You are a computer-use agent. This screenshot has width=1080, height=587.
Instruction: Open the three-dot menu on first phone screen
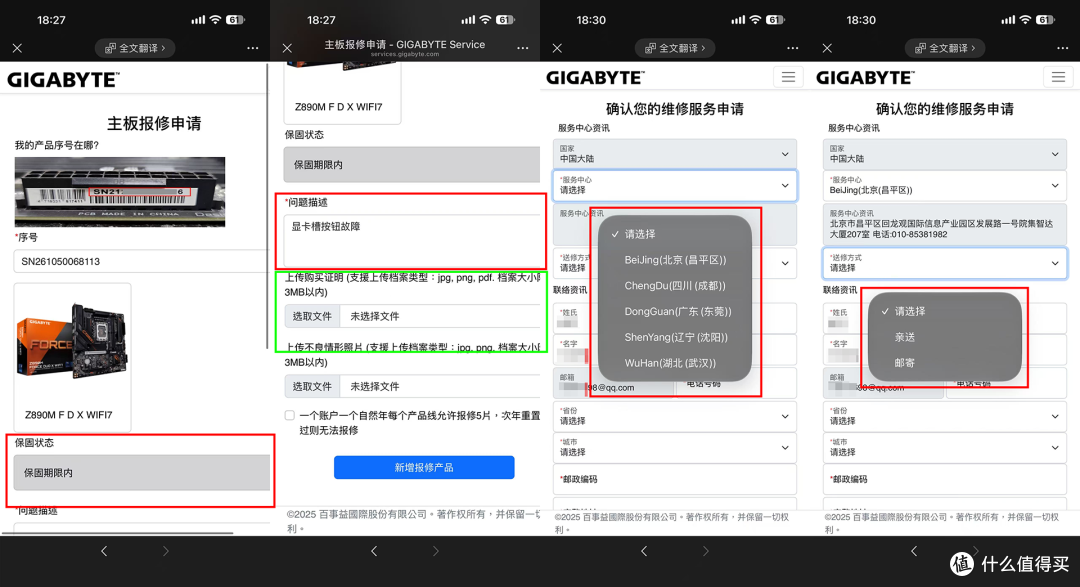[253, 48]
